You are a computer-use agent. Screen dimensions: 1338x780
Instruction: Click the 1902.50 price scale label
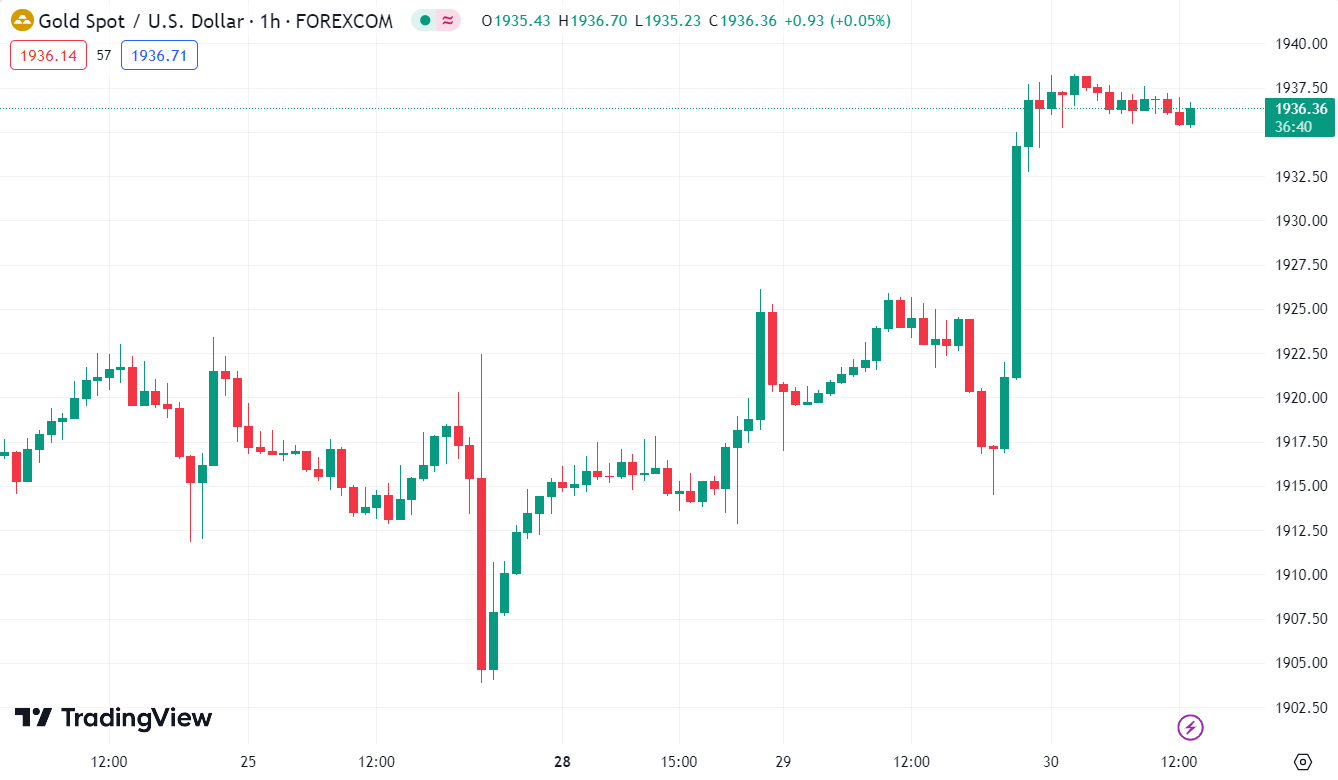[1301, 707]
